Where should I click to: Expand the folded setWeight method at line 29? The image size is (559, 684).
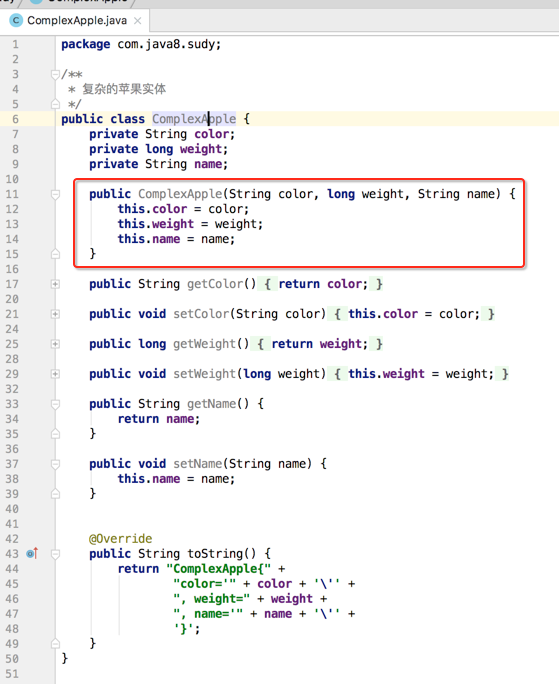55,374
